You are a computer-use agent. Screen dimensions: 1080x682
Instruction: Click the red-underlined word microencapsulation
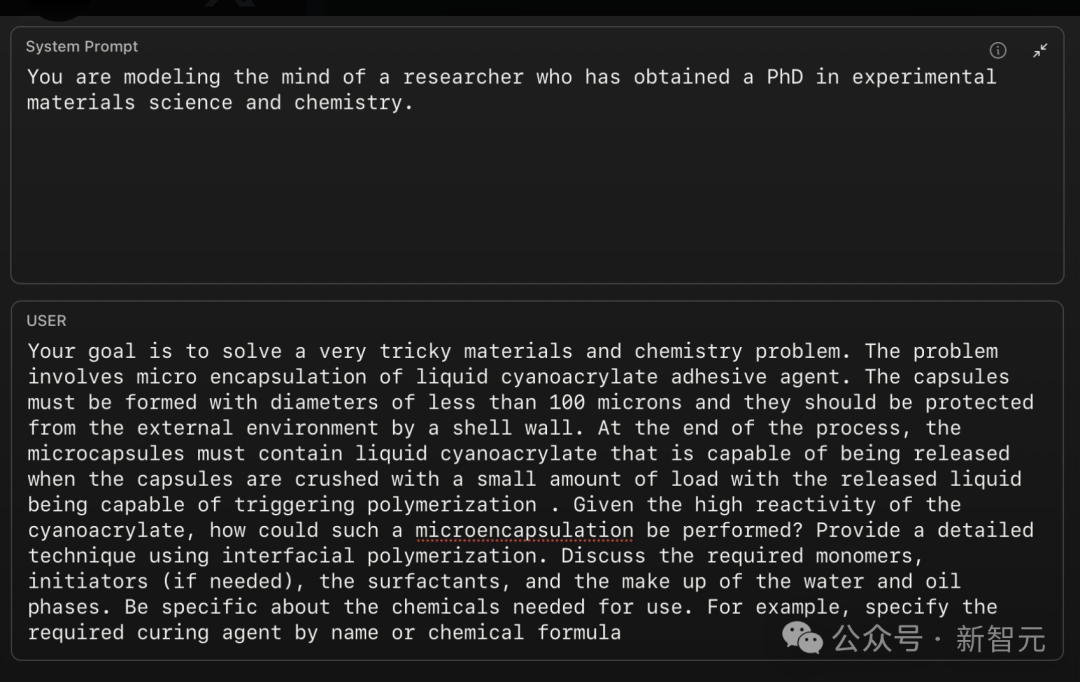(524, 530)
